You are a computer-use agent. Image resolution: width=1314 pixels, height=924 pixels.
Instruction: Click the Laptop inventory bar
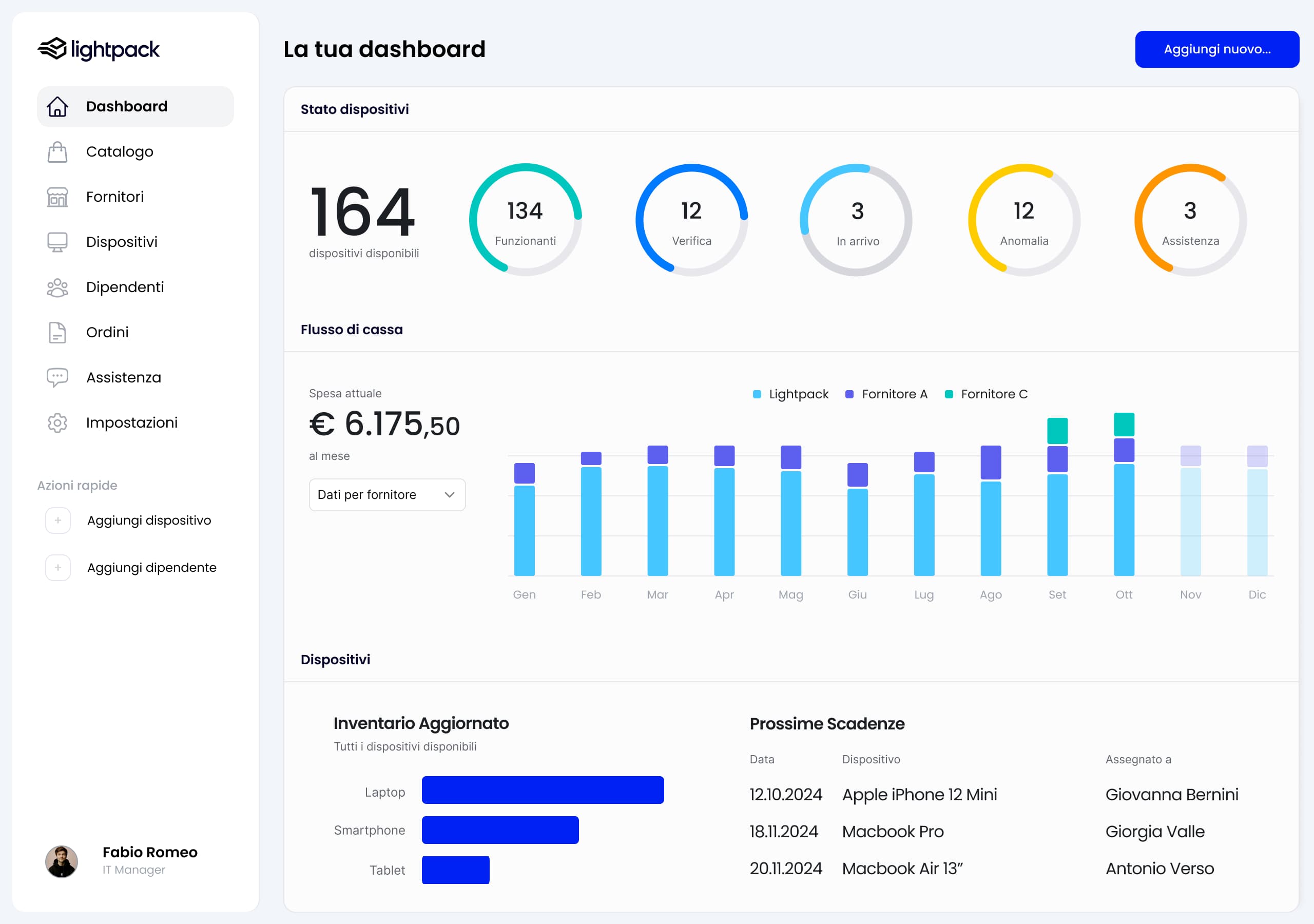[543, 790]
